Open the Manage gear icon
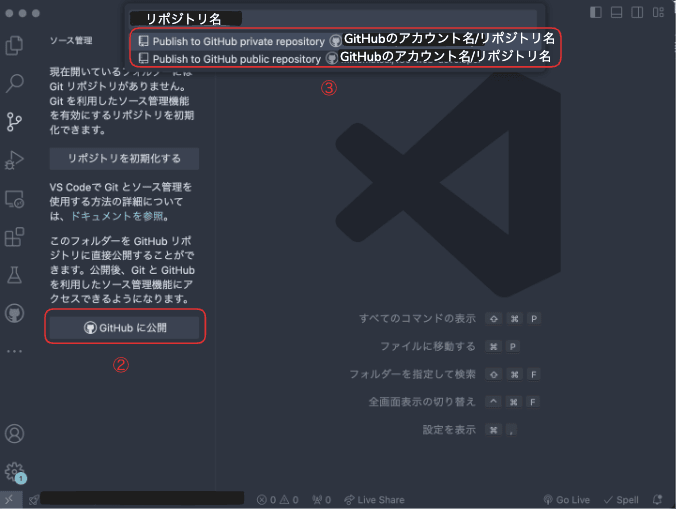677x510 pixels. click(14, 472)
